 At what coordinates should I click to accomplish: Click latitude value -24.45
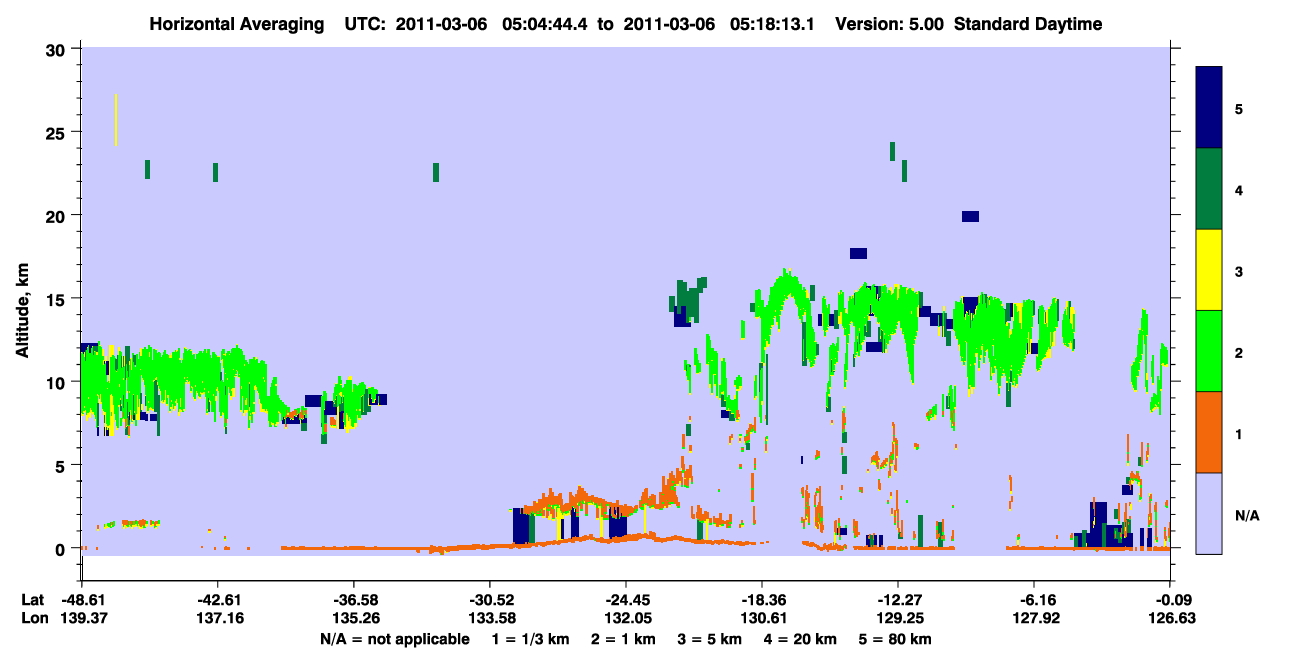point(626,600)
